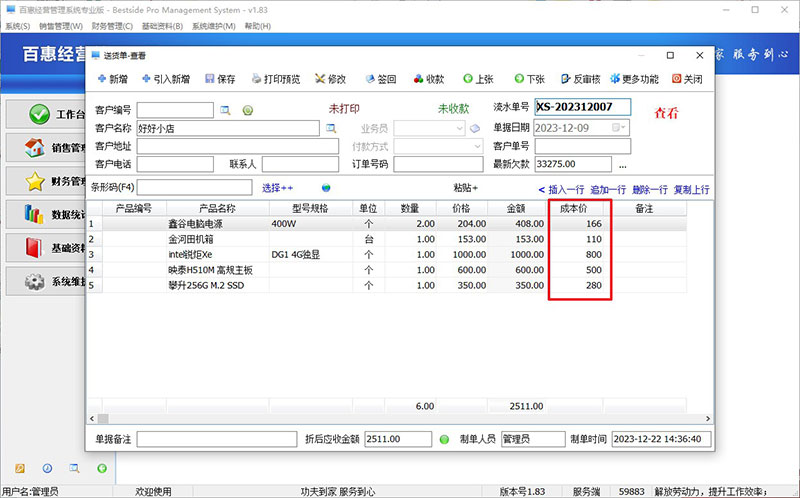Click the 客户编号 input field
Image resolution: width=800 pixels, height=498 pixels.
coord(175,110)
